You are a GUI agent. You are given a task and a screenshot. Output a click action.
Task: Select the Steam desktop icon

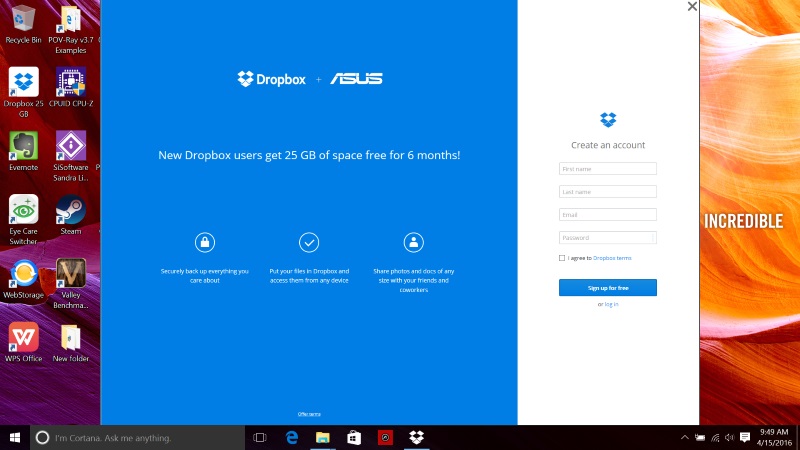[71, 215]
